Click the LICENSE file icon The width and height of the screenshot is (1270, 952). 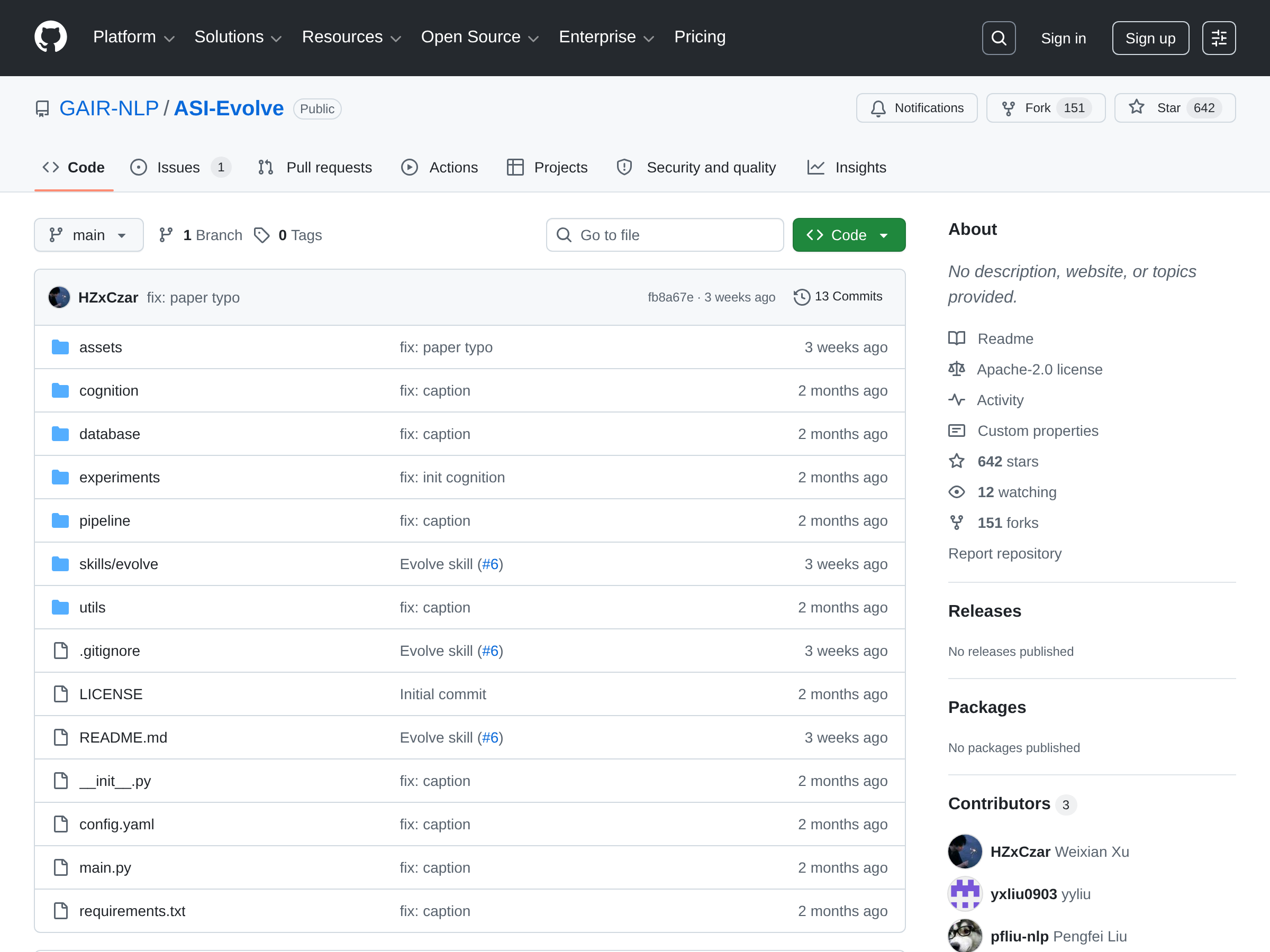click(60, 694)
